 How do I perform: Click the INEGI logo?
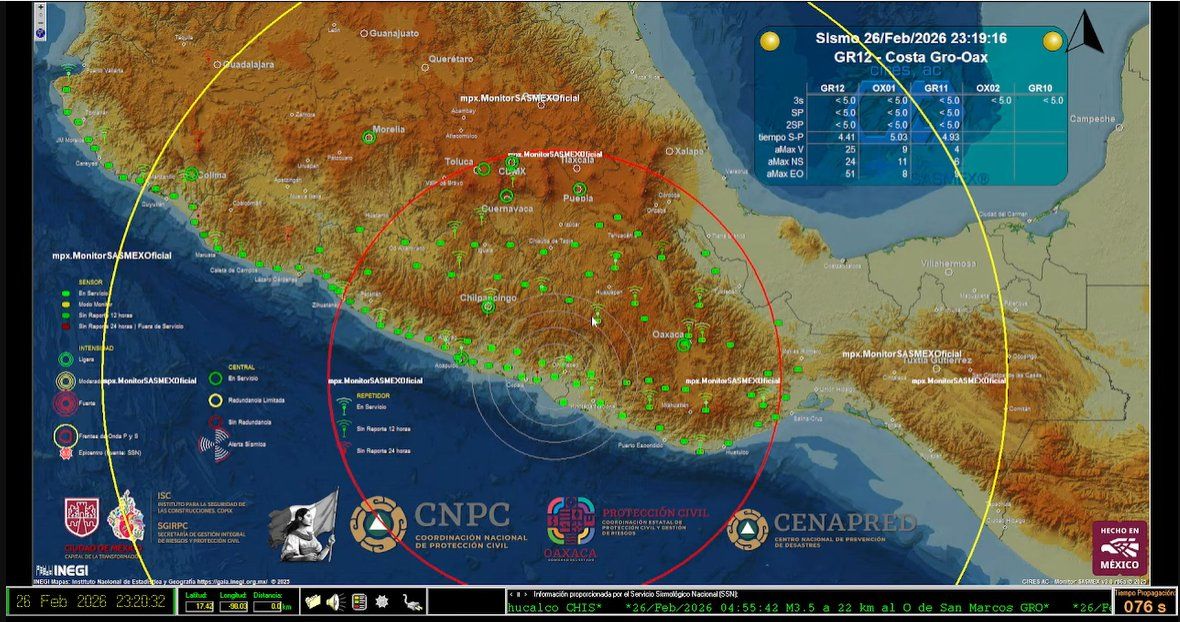(62, 571)
